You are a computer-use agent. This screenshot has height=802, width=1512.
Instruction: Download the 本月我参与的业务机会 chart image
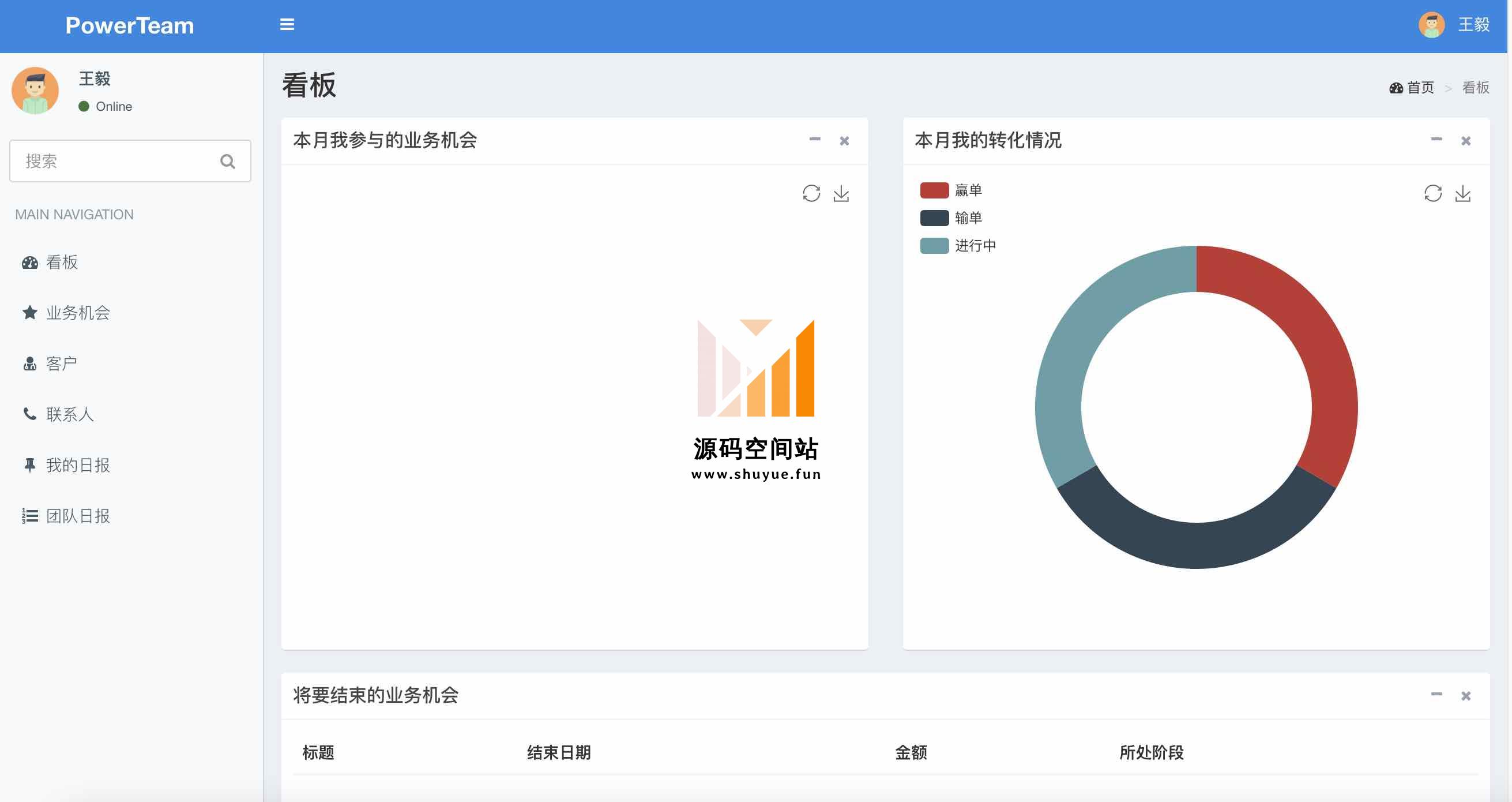click(841, 194)
